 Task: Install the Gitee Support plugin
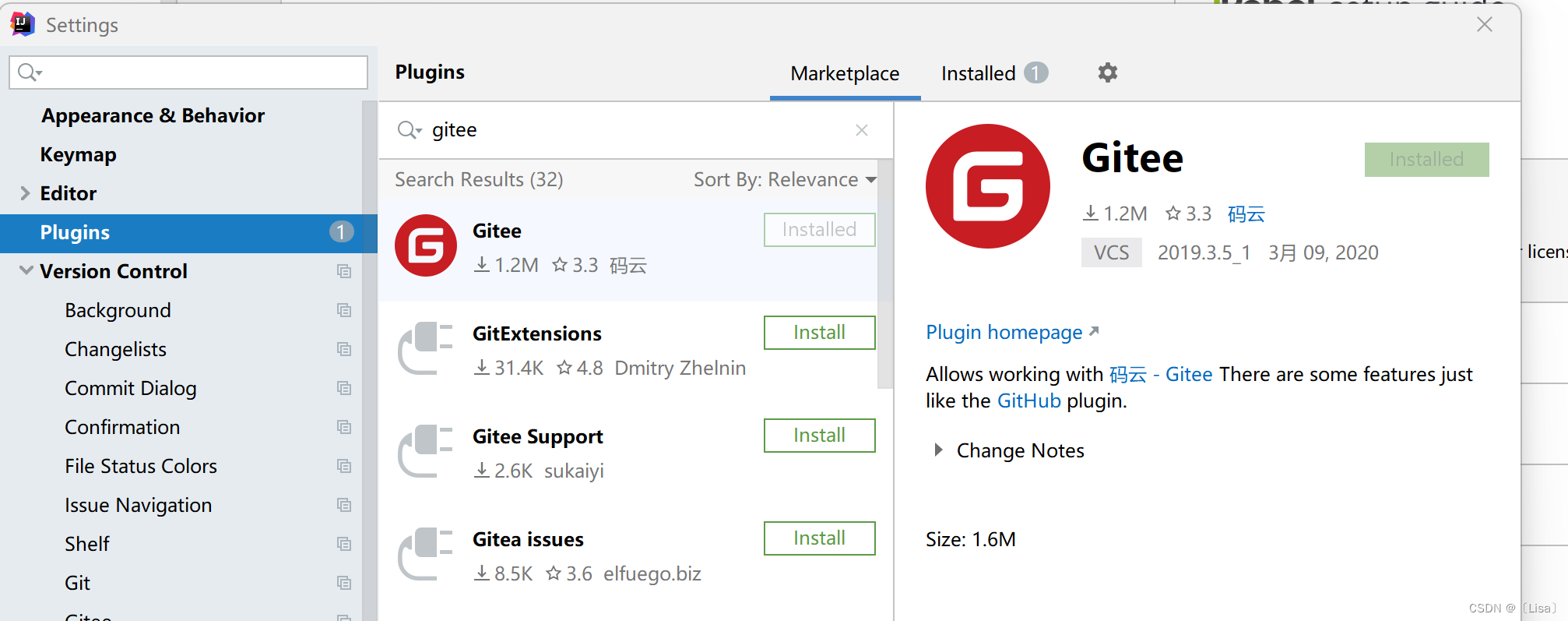(819, 435)
